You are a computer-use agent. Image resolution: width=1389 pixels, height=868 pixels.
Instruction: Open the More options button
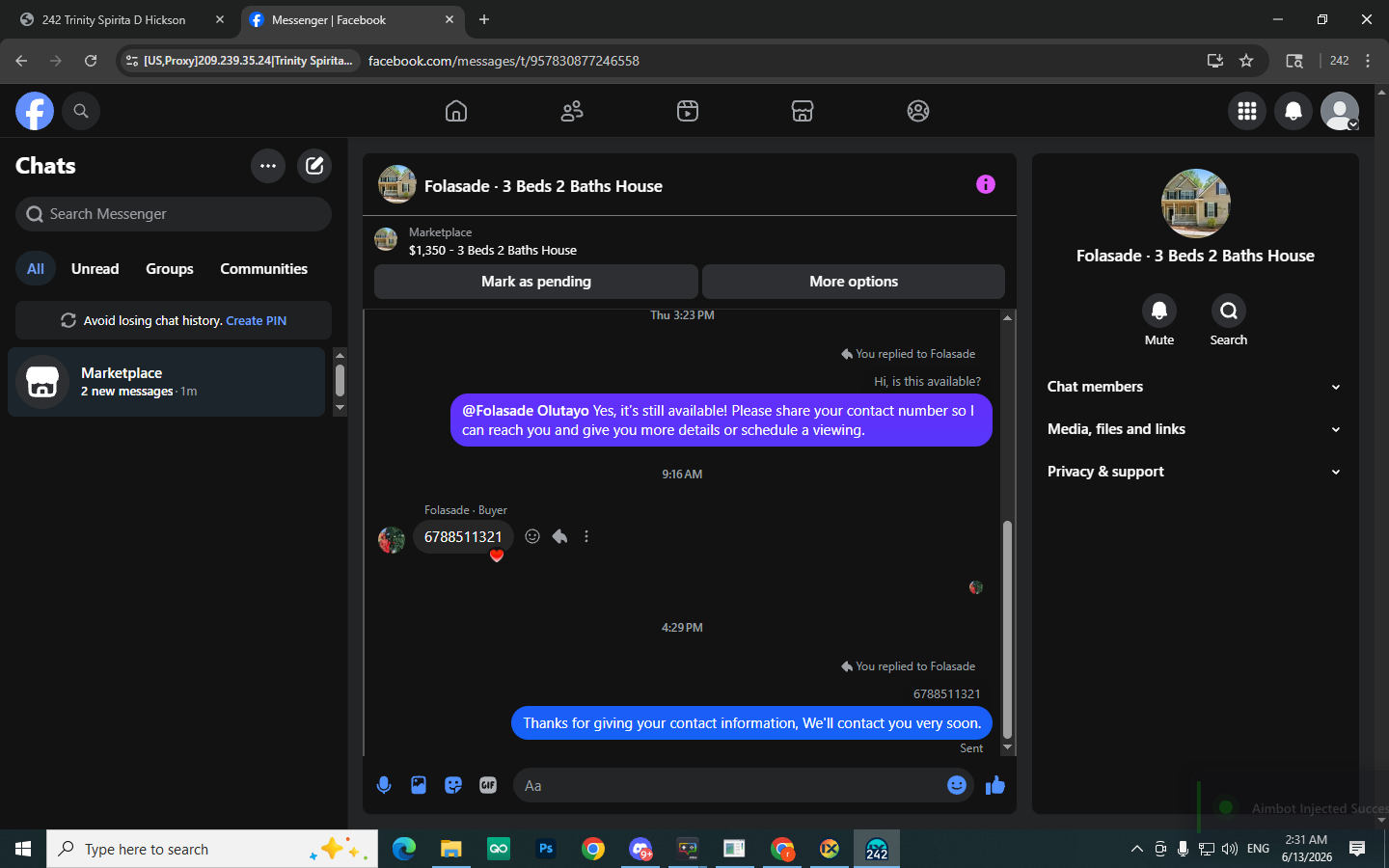[854, 282]
